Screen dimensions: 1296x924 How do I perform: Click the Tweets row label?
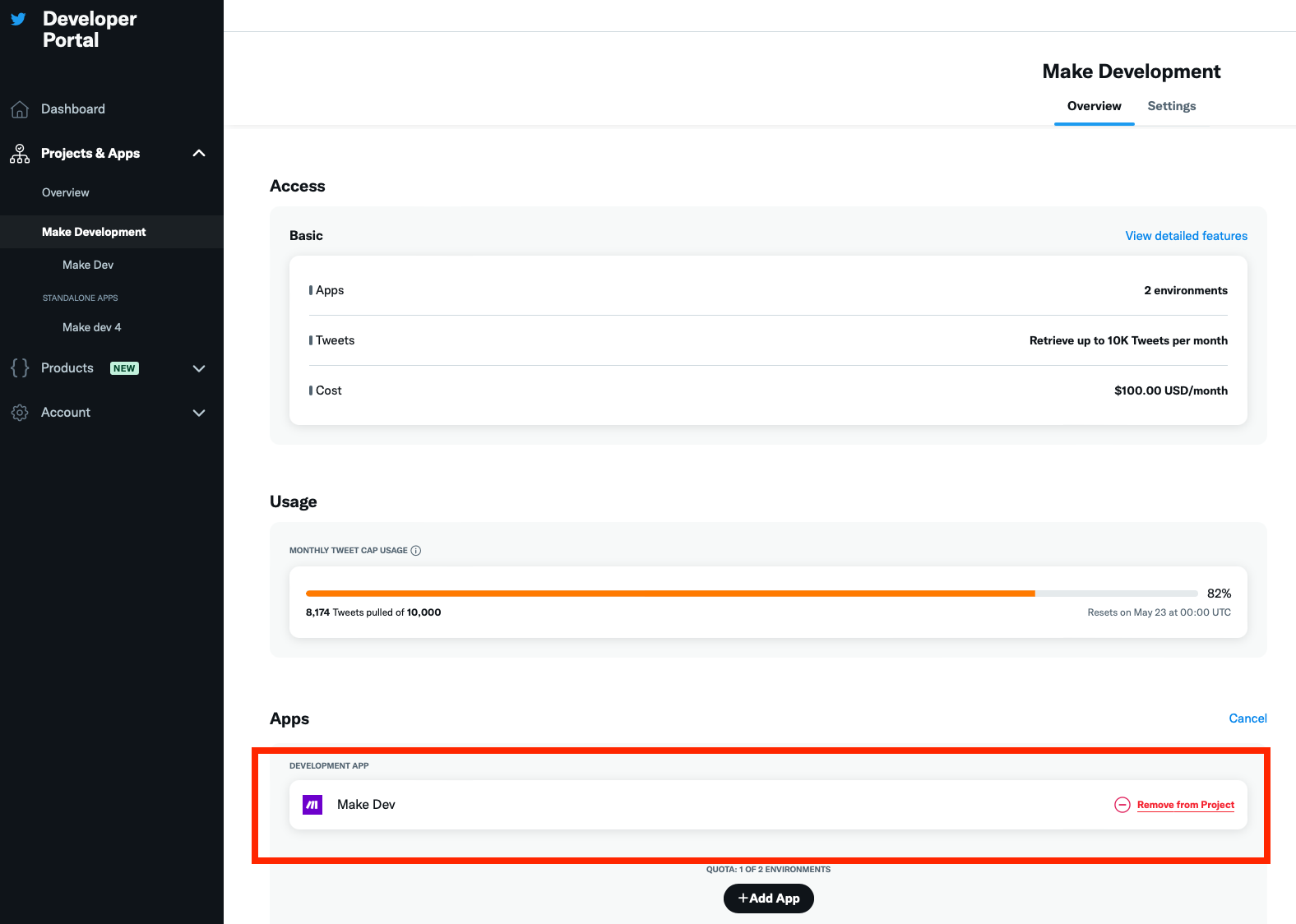pos(335,340)
